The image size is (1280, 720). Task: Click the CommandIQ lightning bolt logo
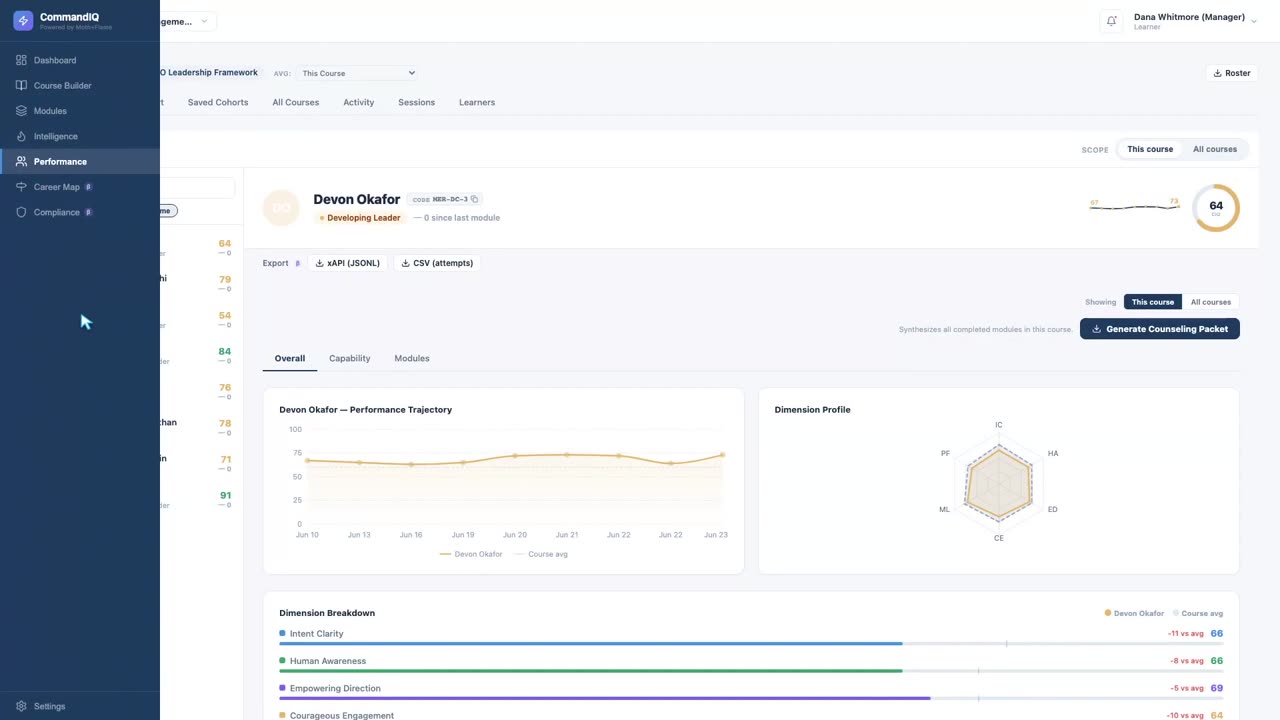23,20
